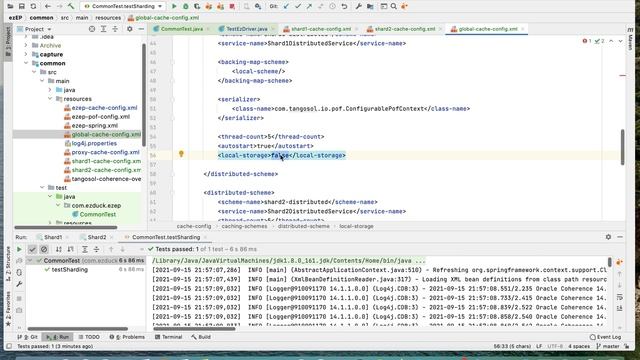Collapse the resources folder under main
640x360 pixels.
50,99
